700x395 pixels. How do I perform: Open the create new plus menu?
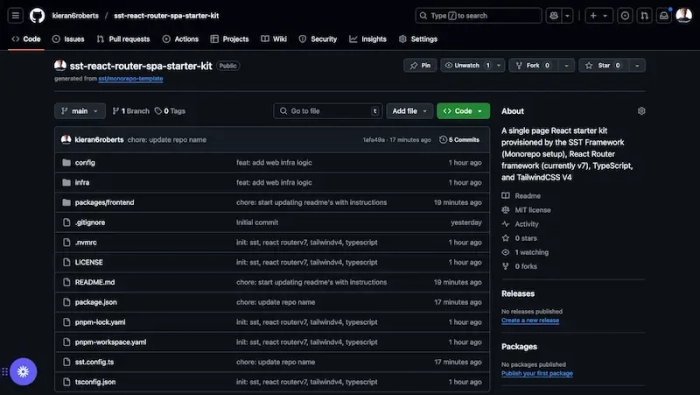pyautogui.click(x=599, y=16)
